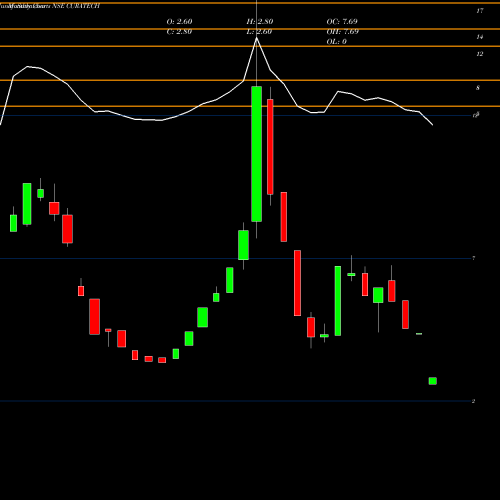
Task: Click the OL: 0 reading
Action: [337, 42]
